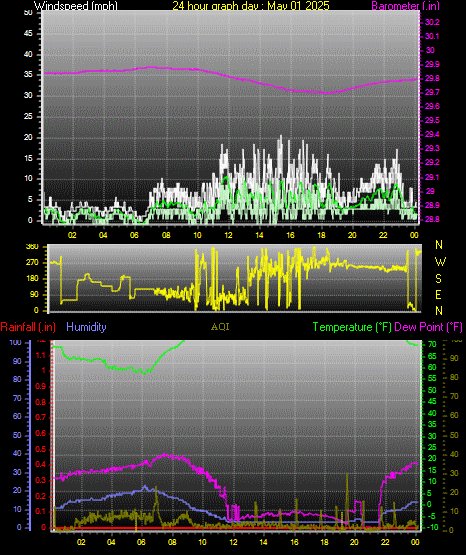This screenshot has height=555, width=466.
Task: Click barometer axis value 30.1
Action: (432, 36)
